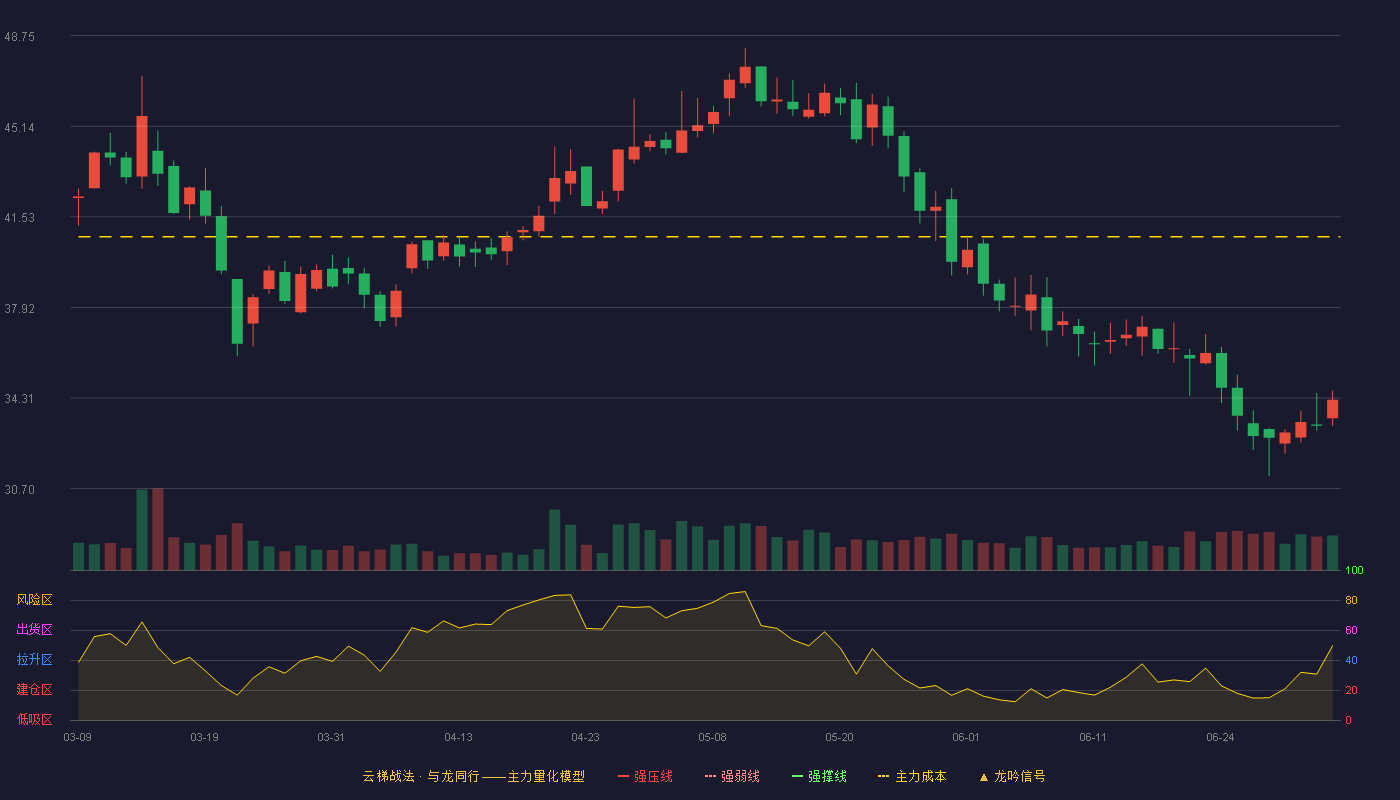
Task: Toggle the 强撑线 legend entry
Action: pyautogui.click(x=819, y=776)
